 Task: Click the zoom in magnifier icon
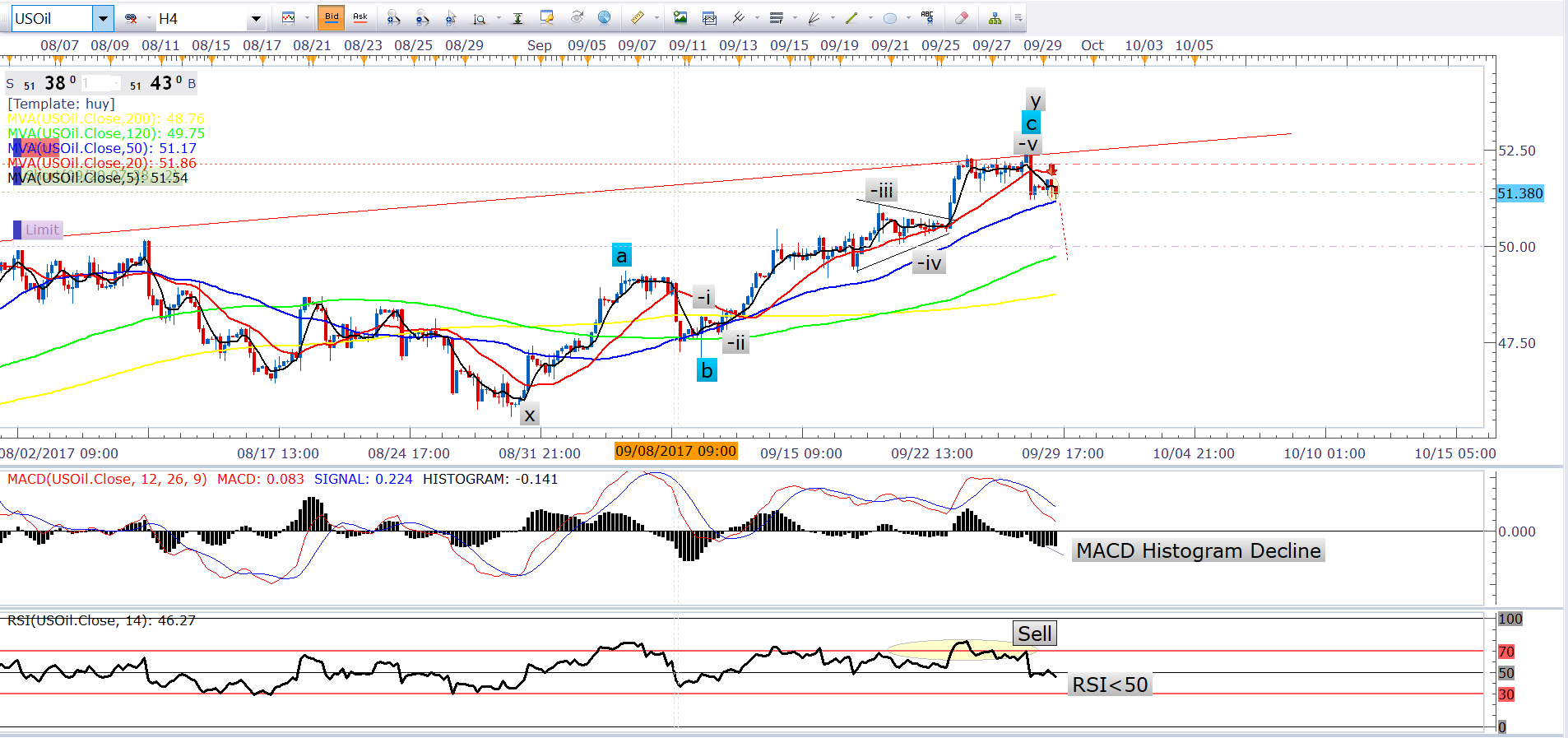[x=393, y=17]
